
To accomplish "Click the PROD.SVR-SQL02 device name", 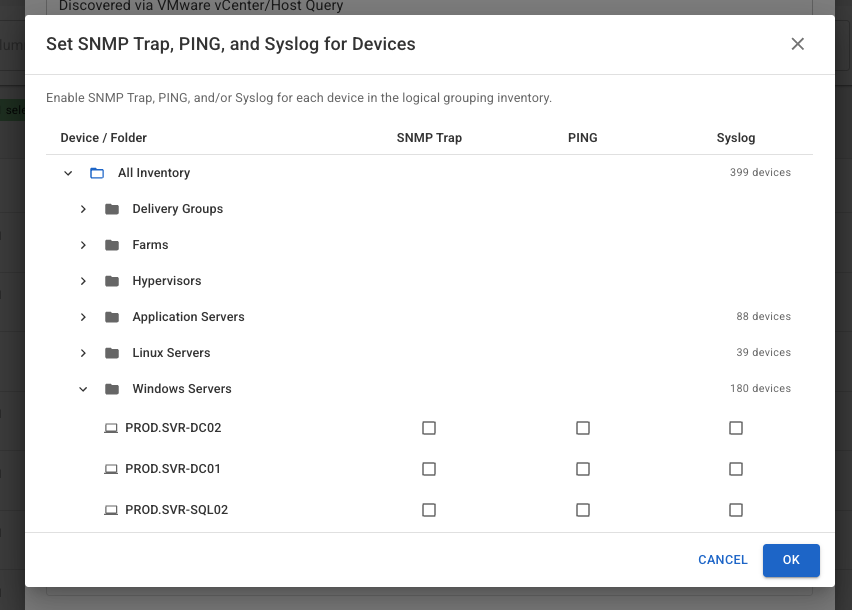I will 177,510.
